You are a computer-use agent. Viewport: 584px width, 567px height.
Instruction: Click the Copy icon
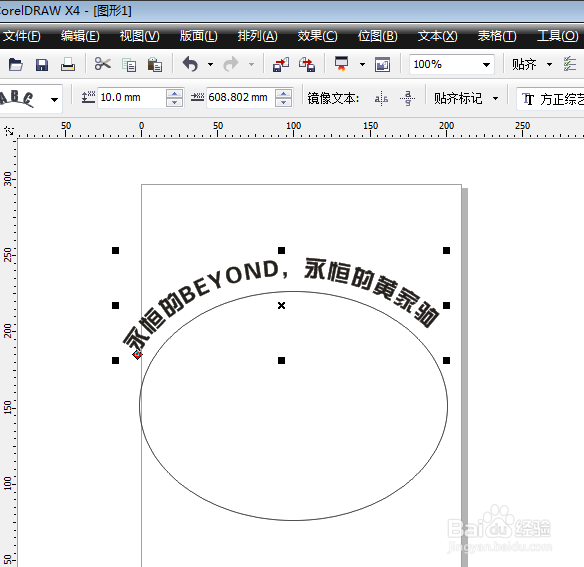pyautogui.click(x=129, y=65)
